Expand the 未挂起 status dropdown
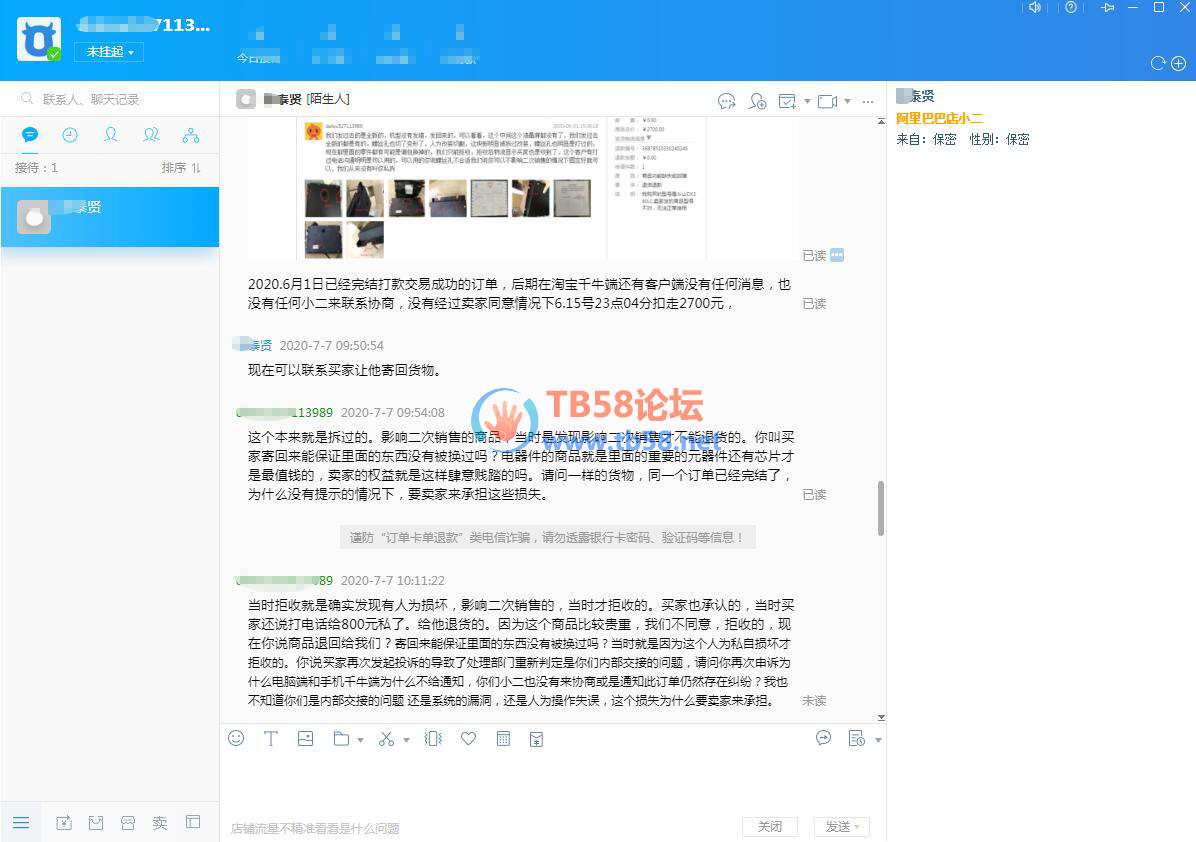Image resolution: width=1196 pixels, height=842 pixels. click(109, 52)
